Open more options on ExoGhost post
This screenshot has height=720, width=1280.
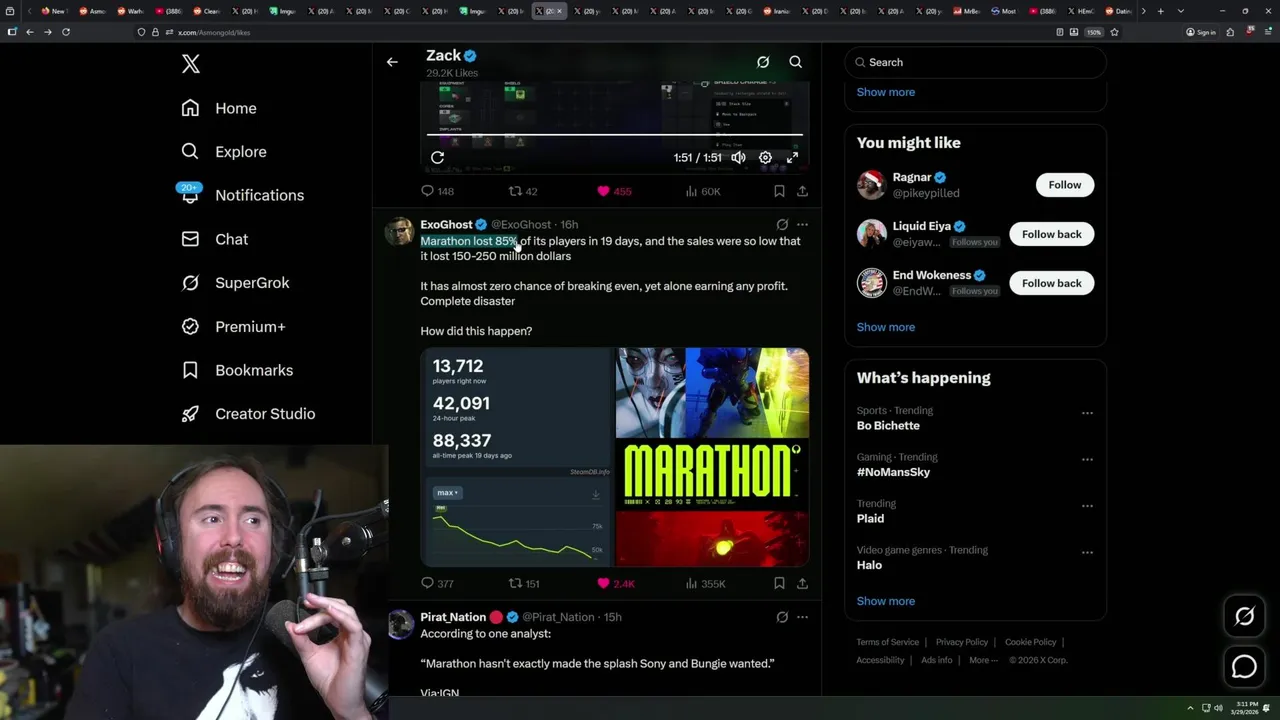click(802, 224)
